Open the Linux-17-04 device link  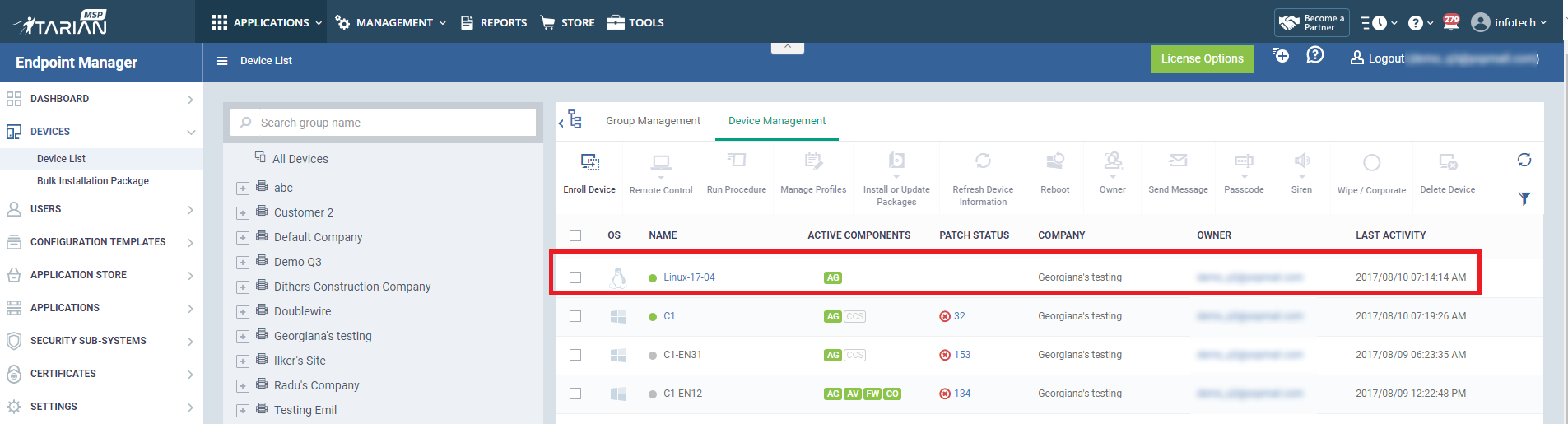(x=689, y=277)
